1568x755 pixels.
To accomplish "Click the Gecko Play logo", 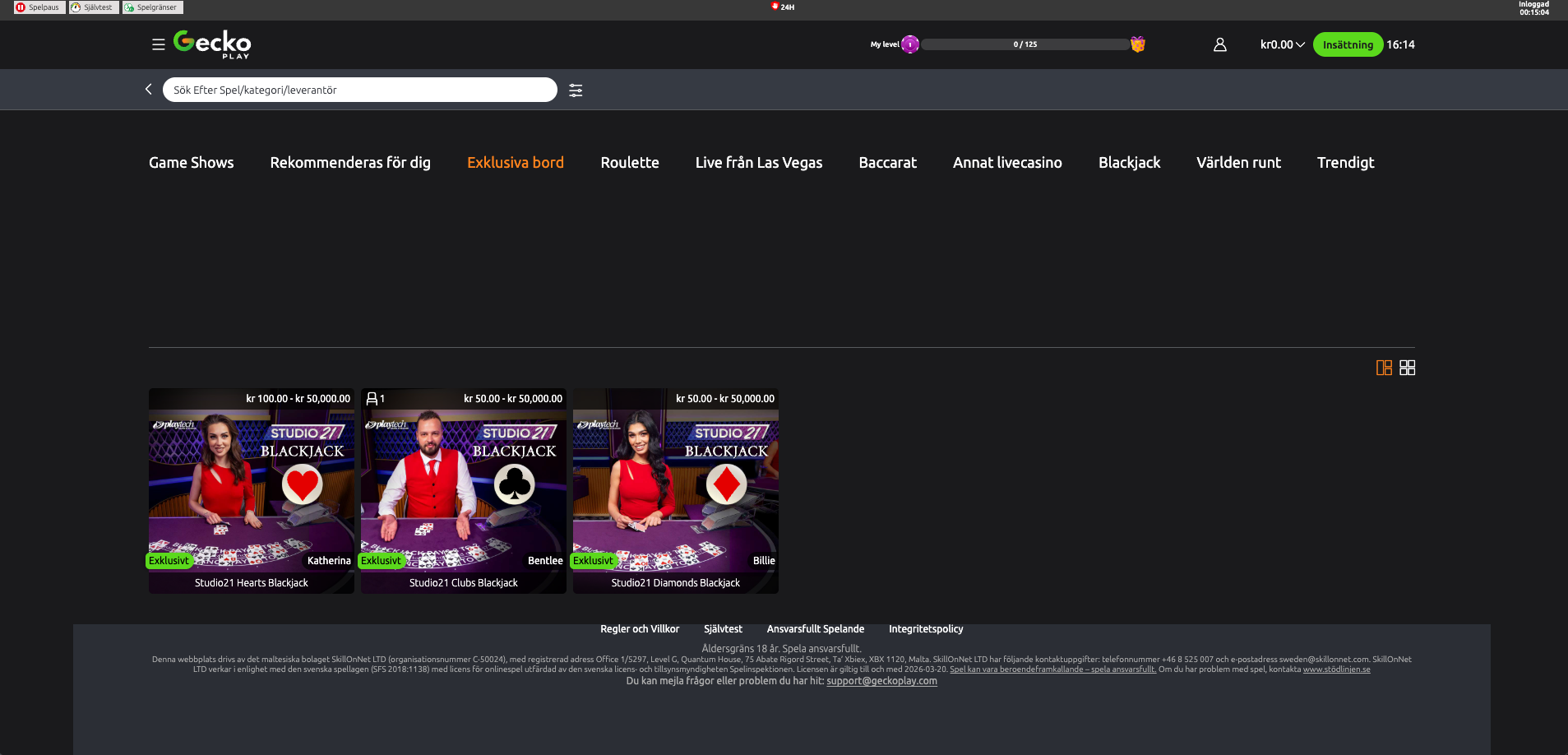I will [210, 44].
